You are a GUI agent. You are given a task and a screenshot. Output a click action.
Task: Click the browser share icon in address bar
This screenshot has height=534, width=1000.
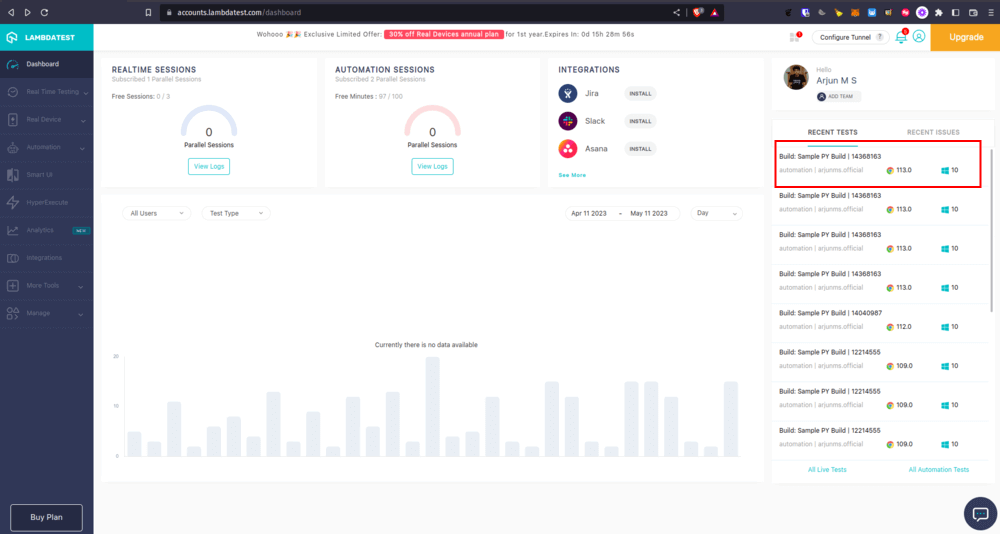676,12
